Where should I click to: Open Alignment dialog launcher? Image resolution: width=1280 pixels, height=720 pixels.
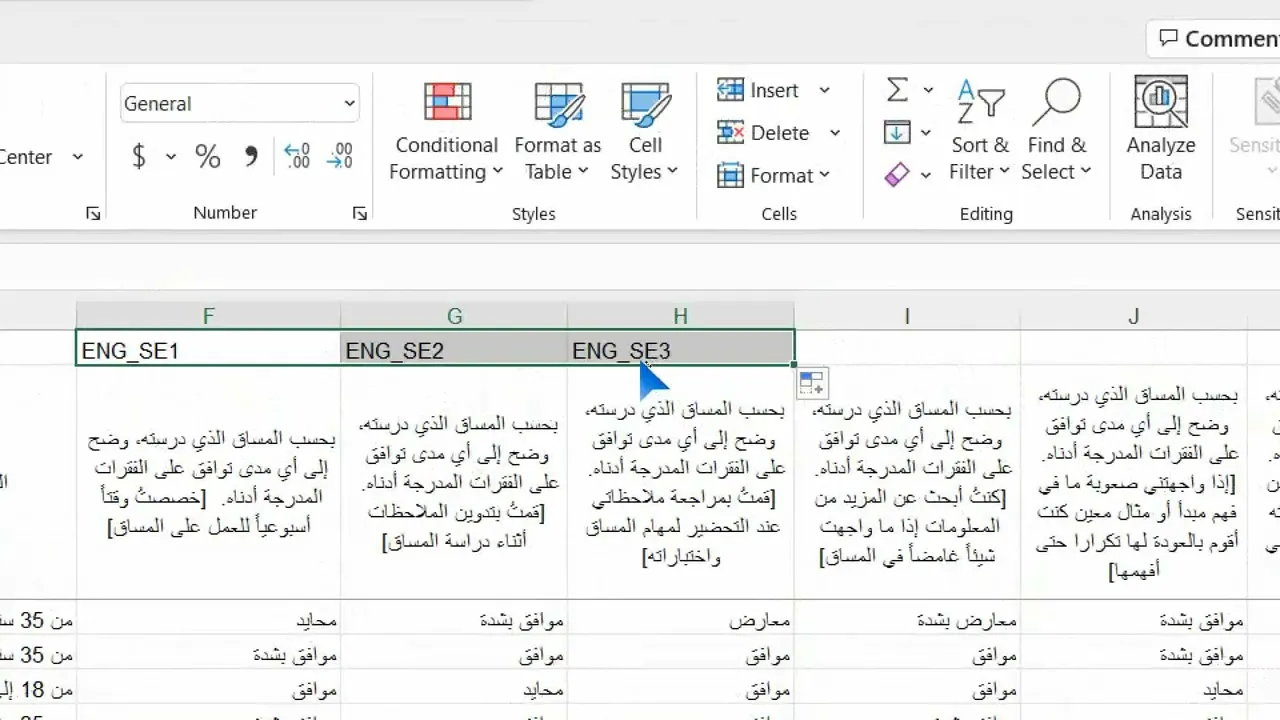93,213
